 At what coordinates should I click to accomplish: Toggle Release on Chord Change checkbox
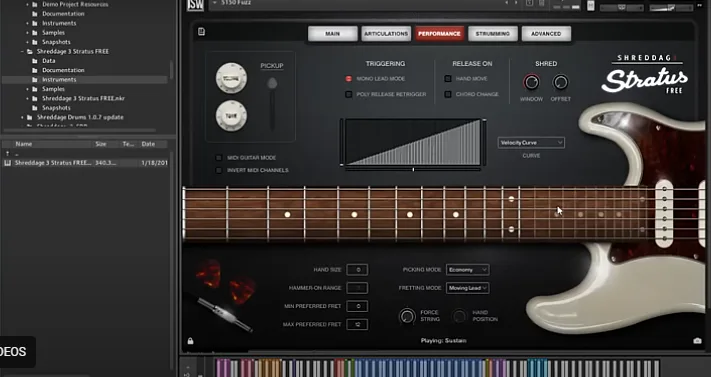click(x=448, y=94)
